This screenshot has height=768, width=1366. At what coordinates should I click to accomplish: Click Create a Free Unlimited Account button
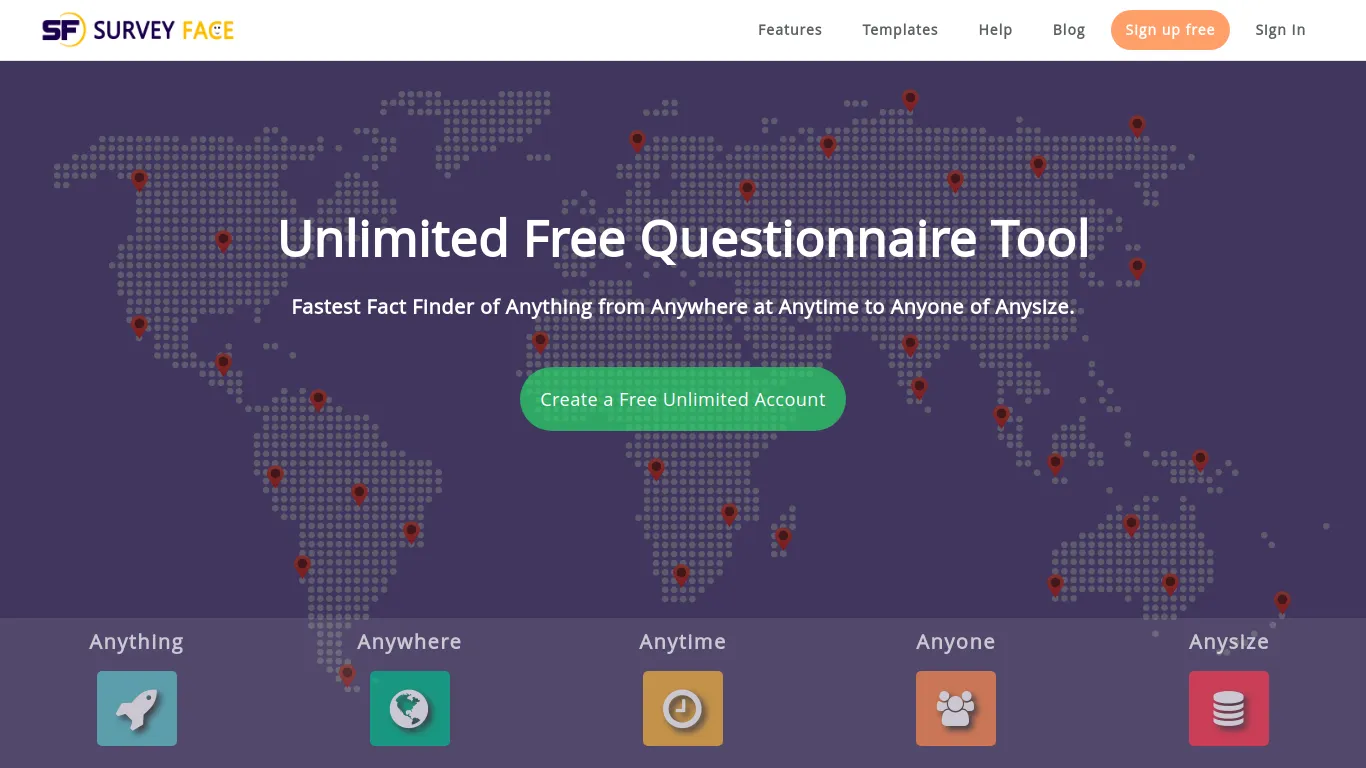[683, 399]
